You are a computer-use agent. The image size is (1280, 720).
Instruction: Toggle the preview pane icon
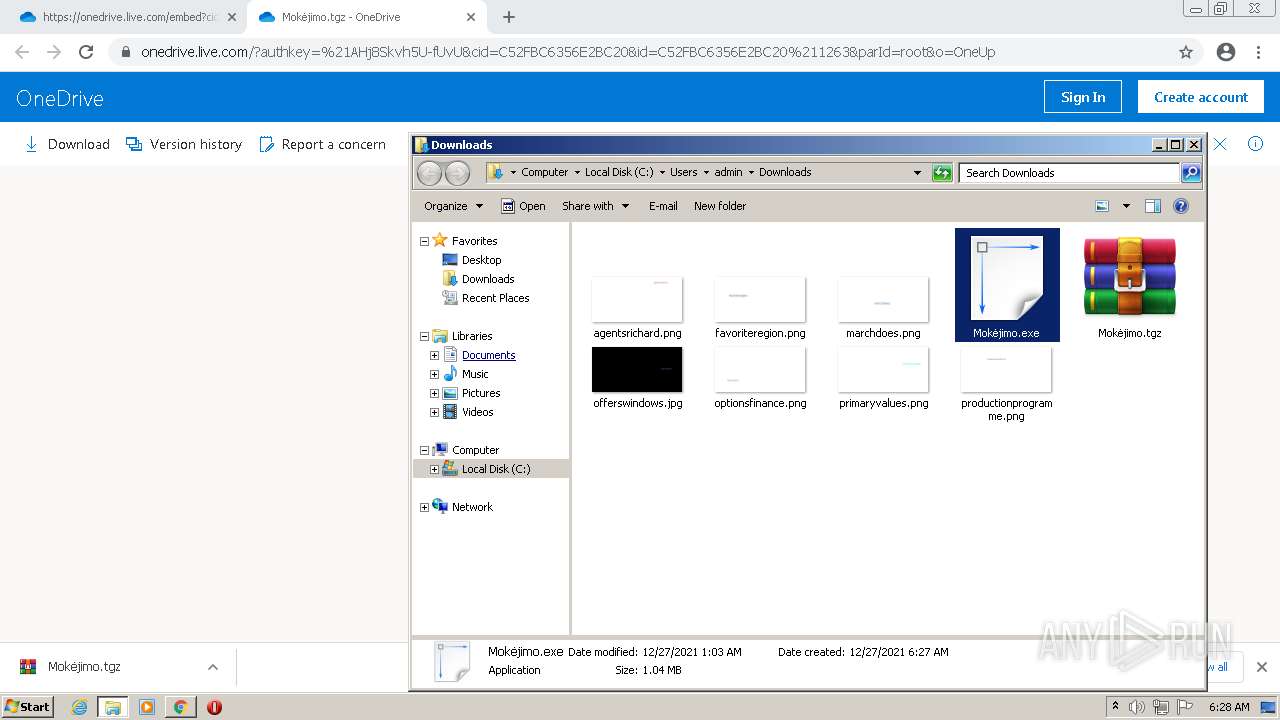point(1153,206)
